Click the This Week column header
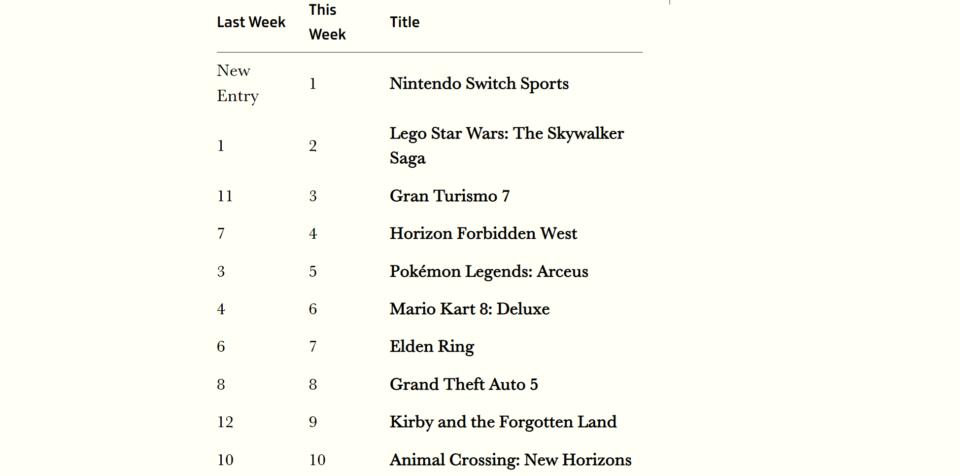The image size is (960, 476). [327, 22]
